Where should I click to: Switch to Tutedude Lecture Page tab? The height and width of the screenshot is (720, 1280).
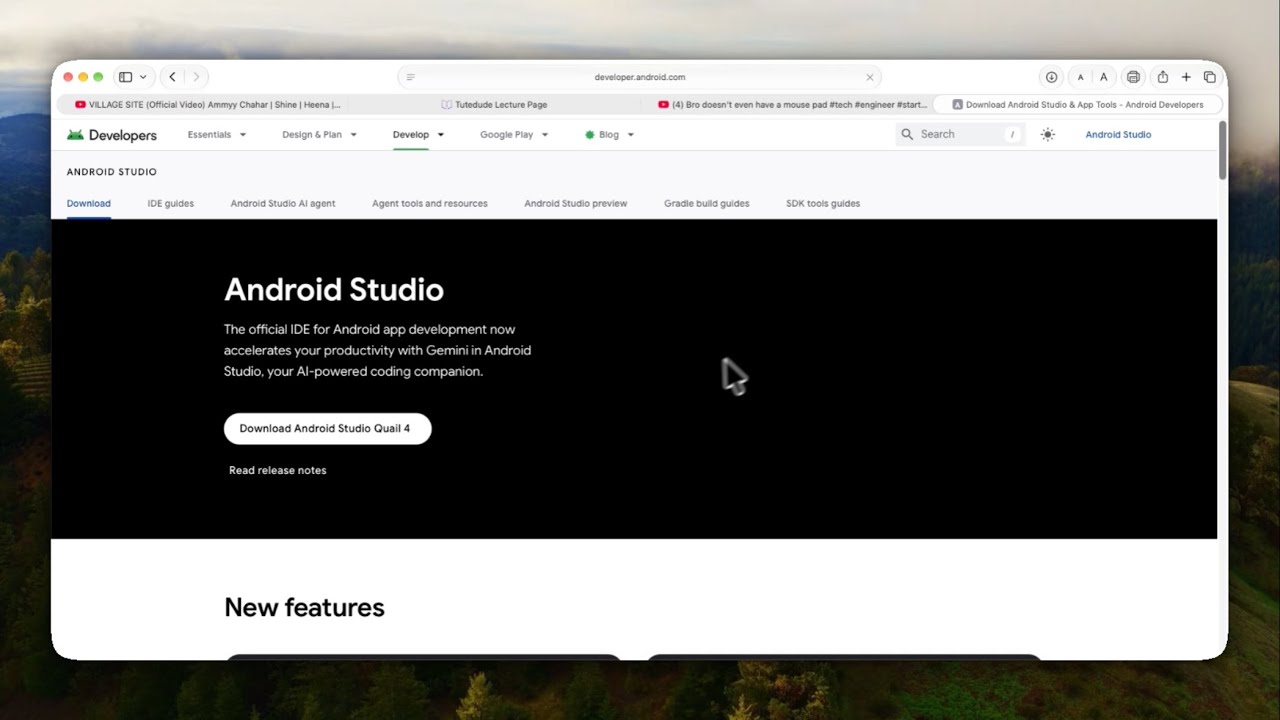[494, 104]
